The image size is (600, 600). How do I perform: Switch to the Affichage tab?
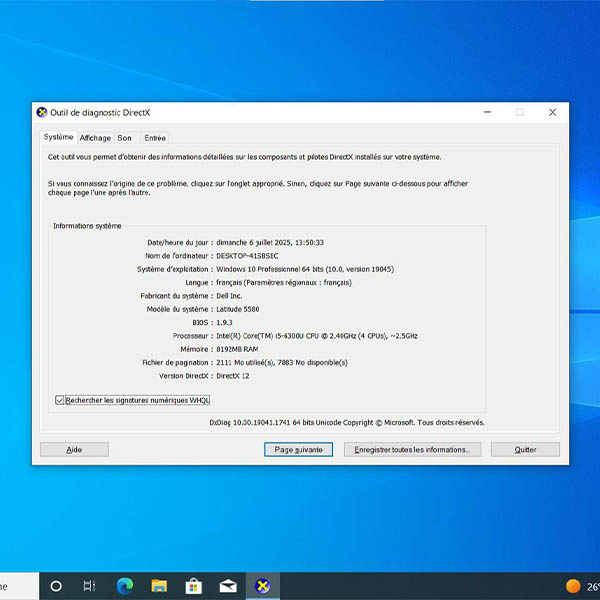[95, 138]
